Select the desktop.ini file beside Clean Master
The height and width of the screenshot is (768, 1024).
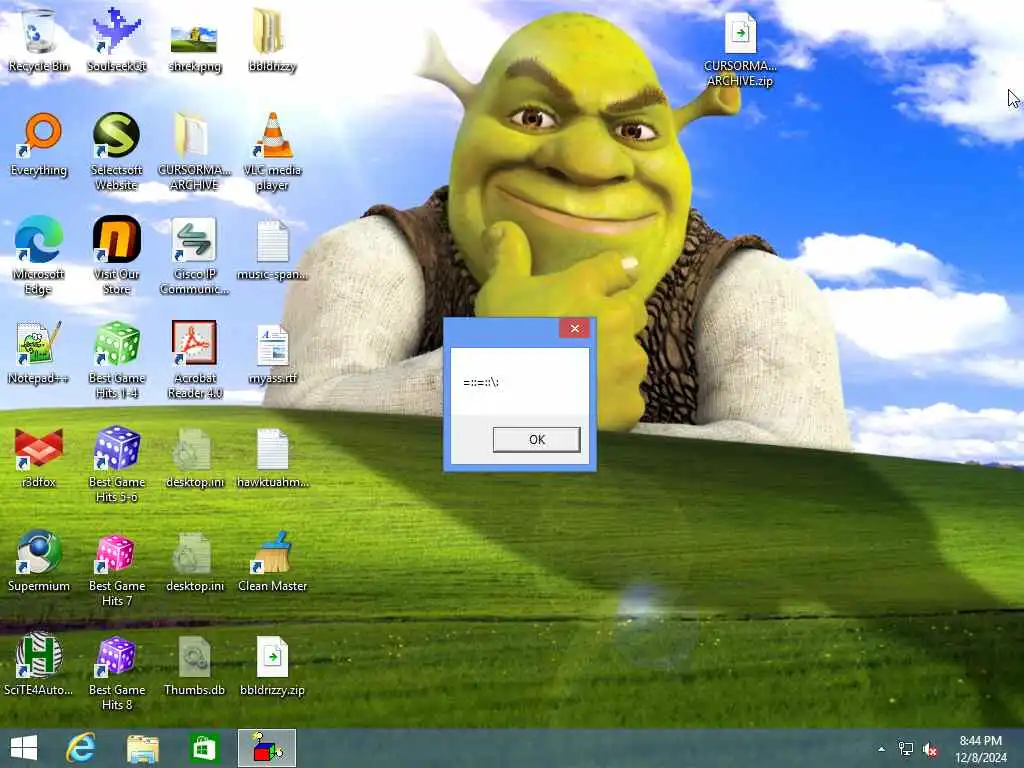pyautogui.click(x=194, y=562)
